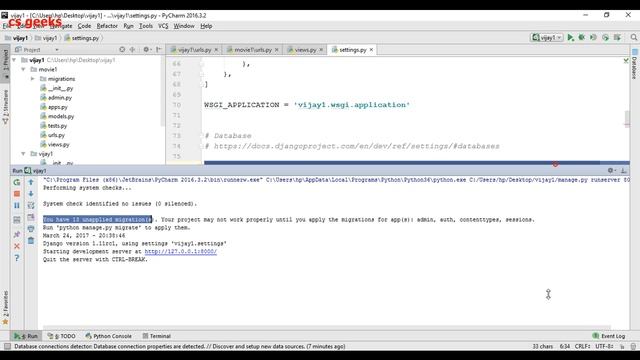Print the console output
This screenshot has width=640, height=360.
point(31,229)
